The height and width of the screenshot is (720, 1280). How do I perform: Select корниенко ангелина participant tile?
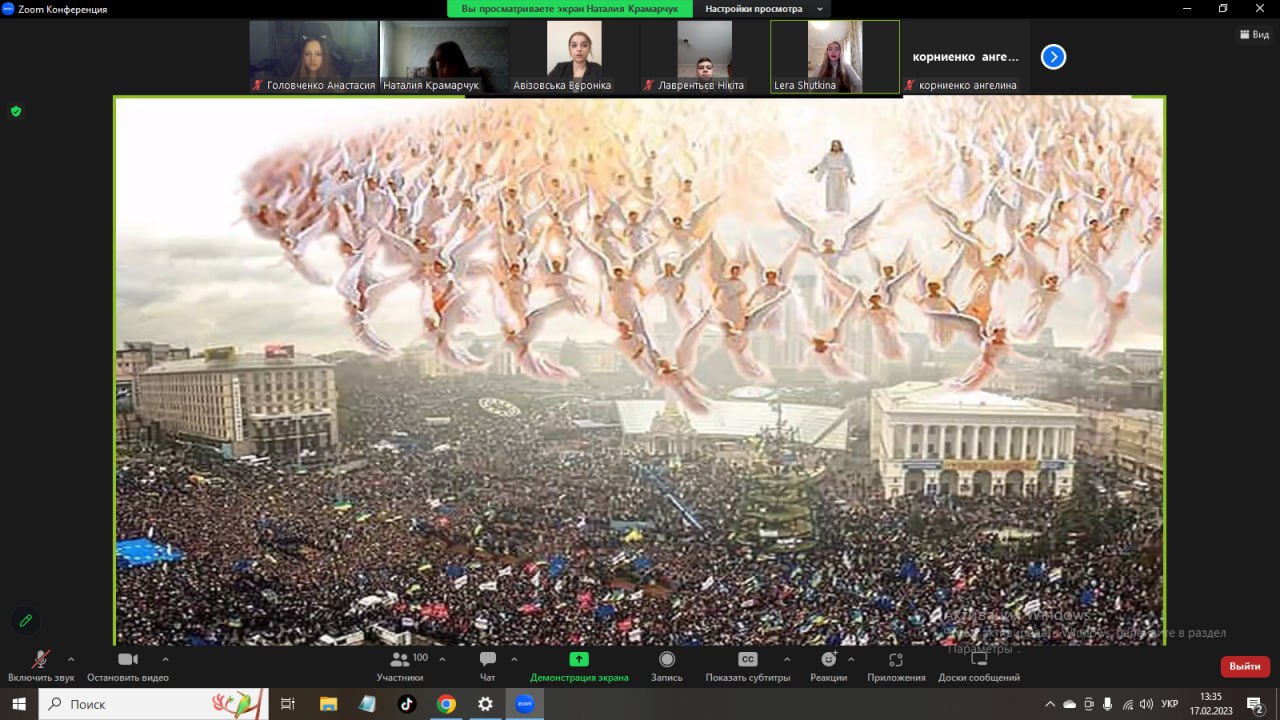coord(965,57)
